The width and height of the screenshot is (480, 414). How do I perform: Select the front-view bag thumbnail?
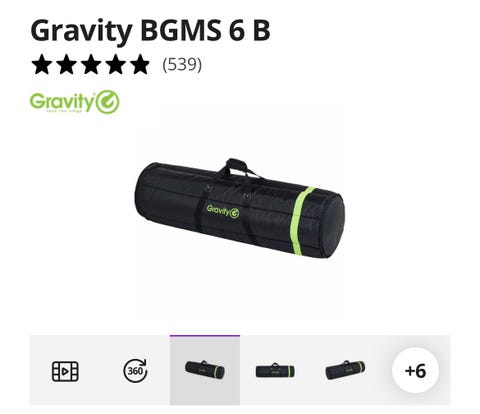coord(275,371)
